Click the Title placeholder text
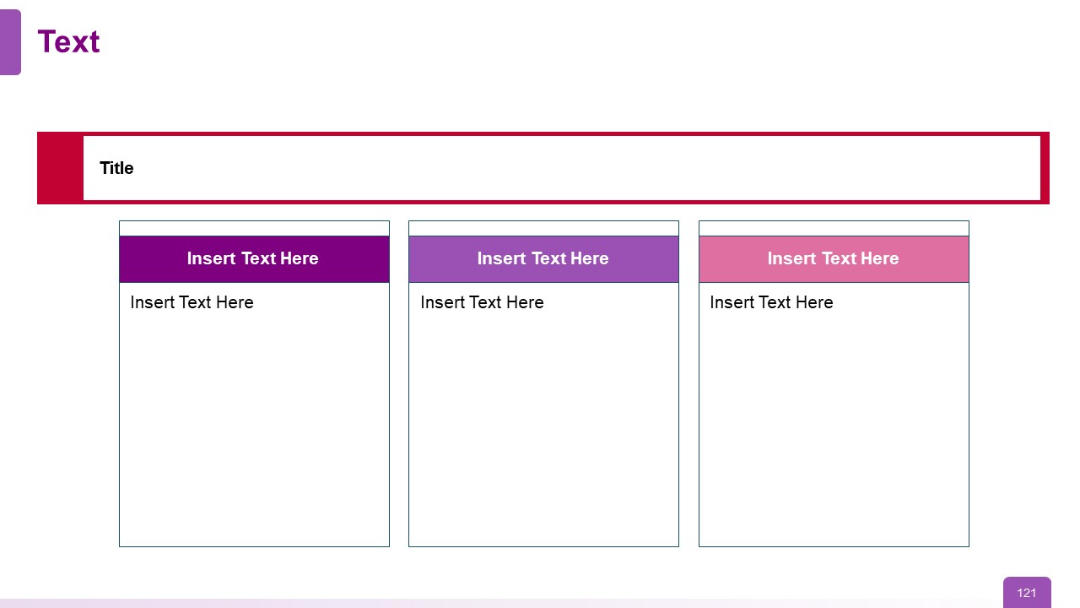This screenshot has width=1080, height=608. [116, 167]
